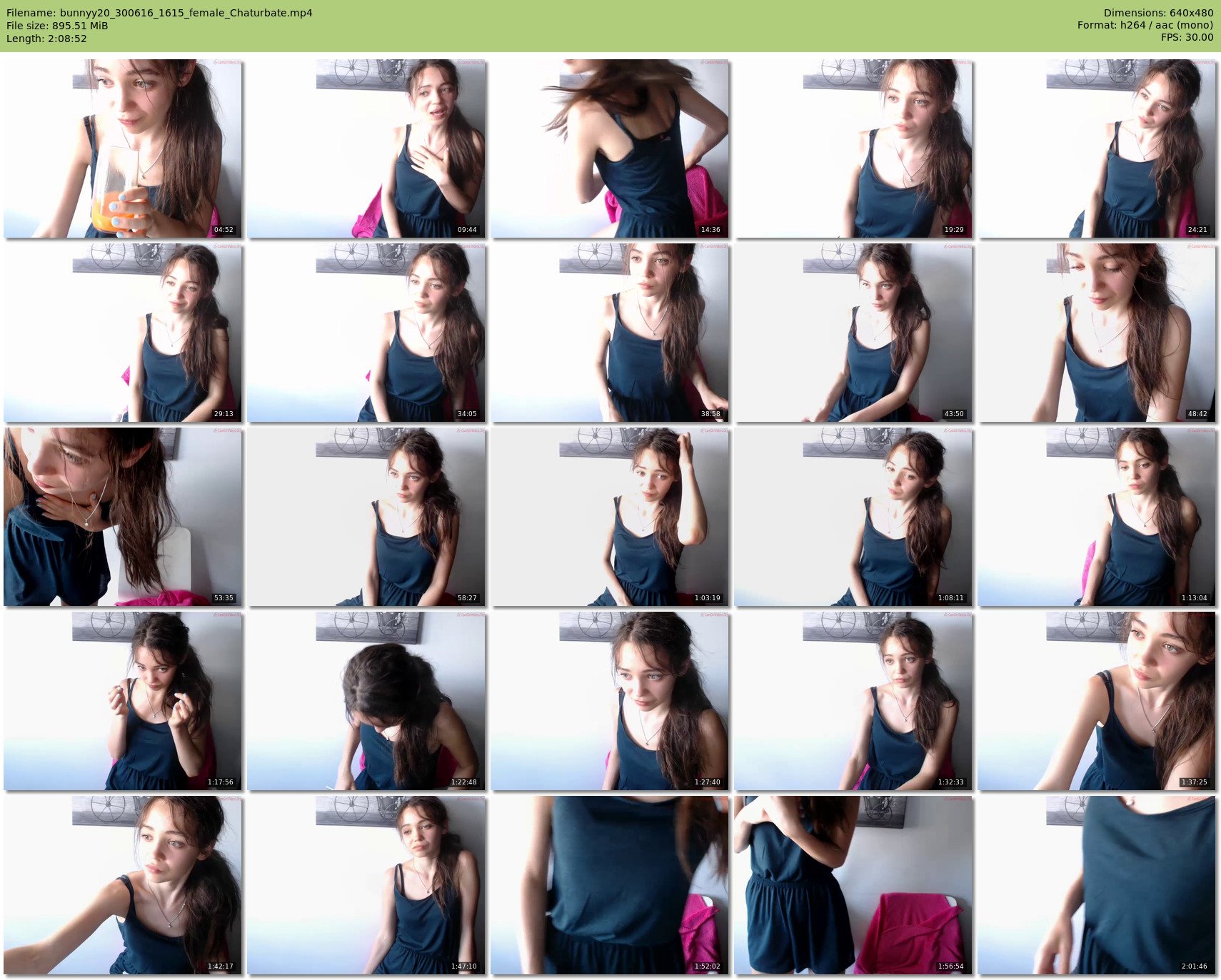The image size is (1221, 980).
Task: Open the frame stamped 1:52:02
Action: (610, 885)
